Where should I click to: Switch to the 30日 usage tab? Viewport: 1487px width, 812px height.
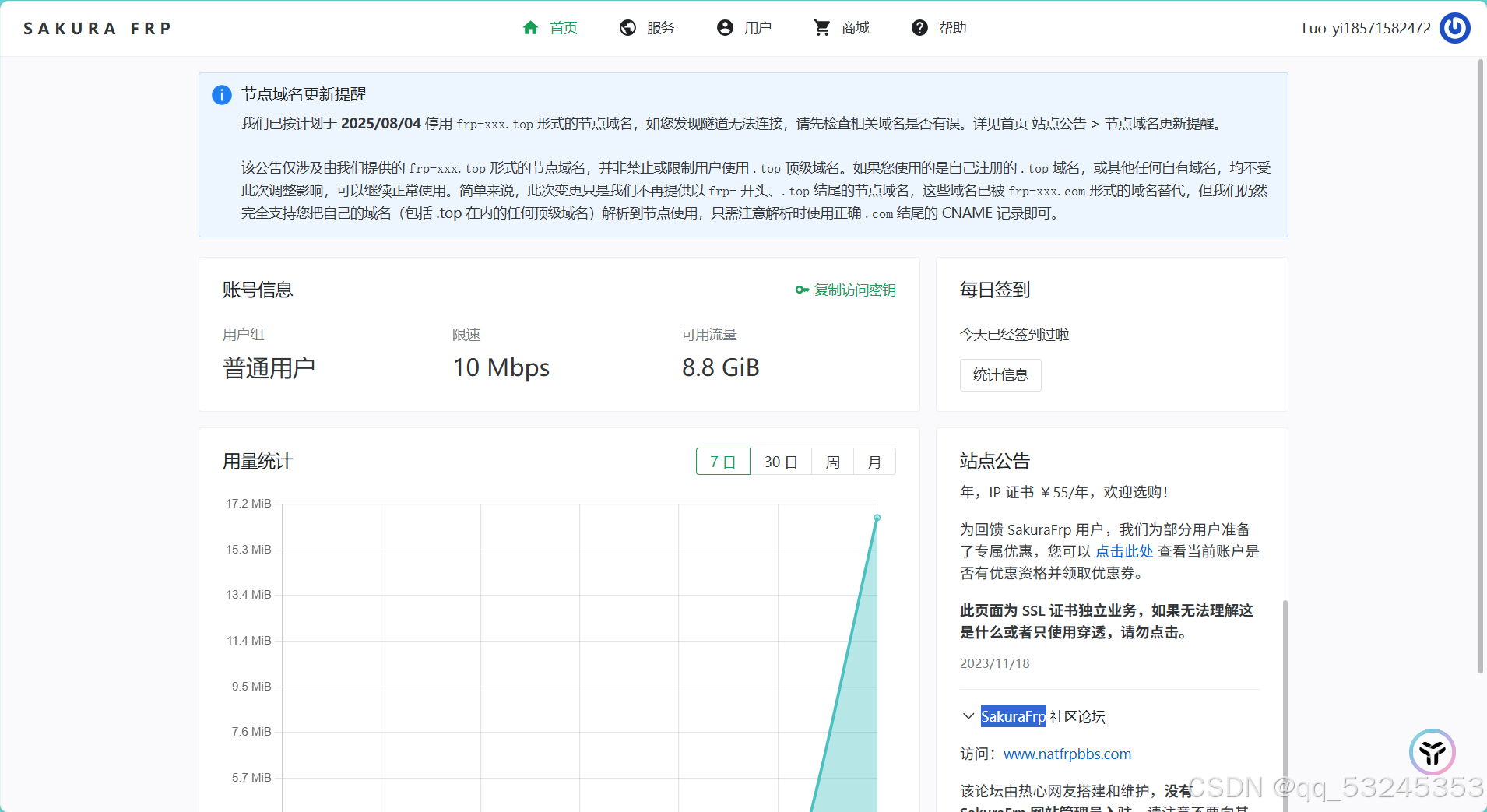click(x=781, y=461)
